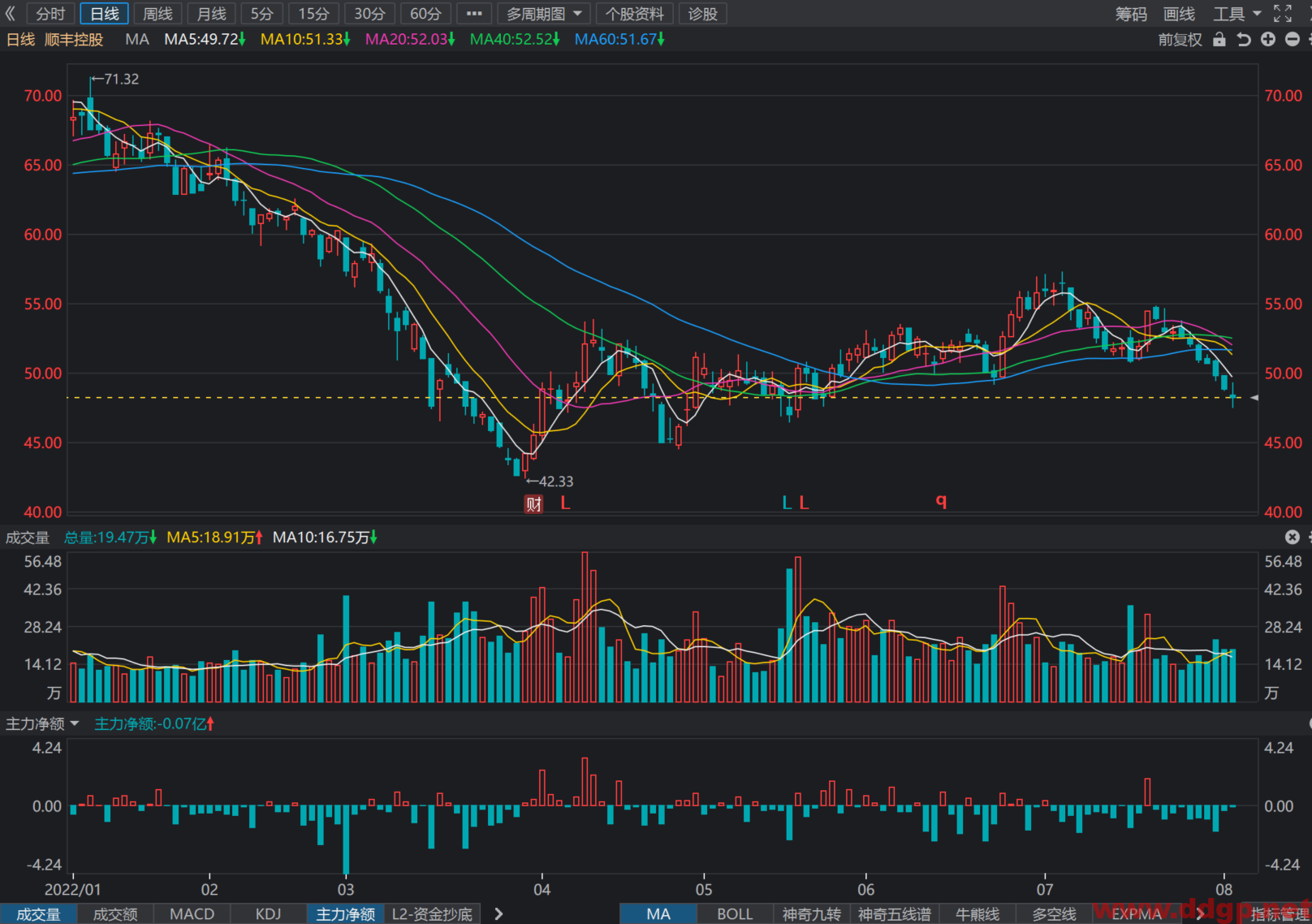This screenshot has height=924, width=1312.
Task: Click the undo arrow icon
Action: click(1243, 39)
